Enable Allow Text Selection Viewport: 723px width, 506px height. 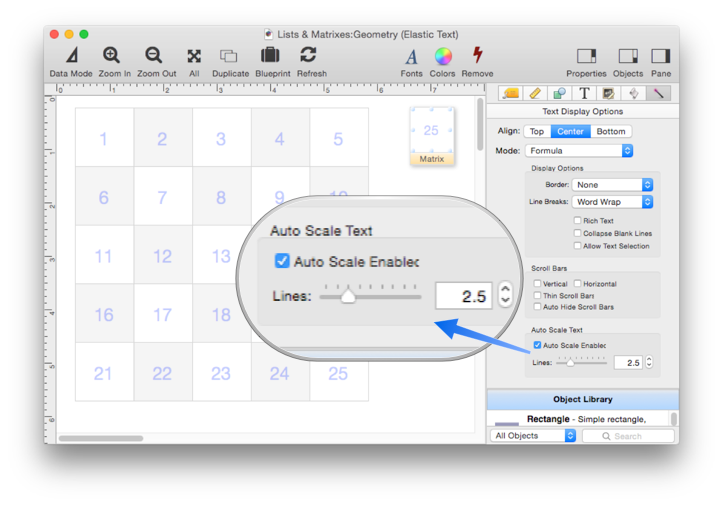(577, 246)
